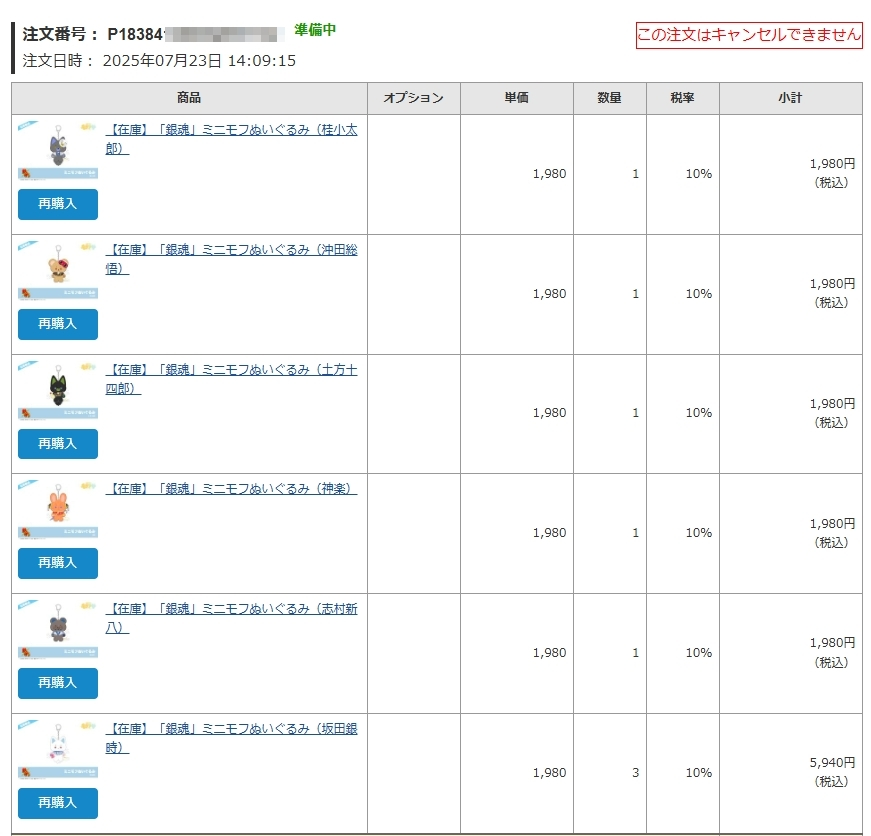The width and height of the screenshot is (871, 836).
Task: Click the 坂田銀時 plush thumbnail image
Action: [x=58, y=749]
